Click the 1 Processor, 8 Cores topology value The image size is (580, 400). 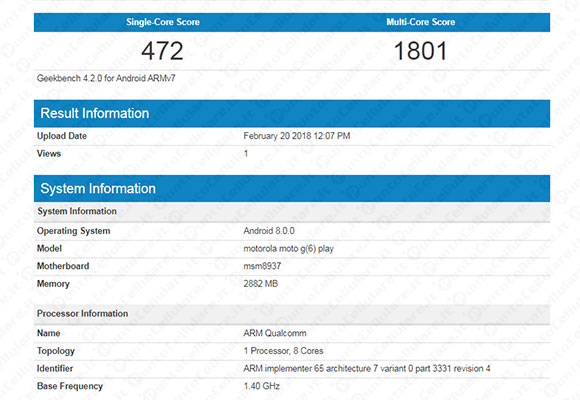pyautogui.click(x=283, y=351)
